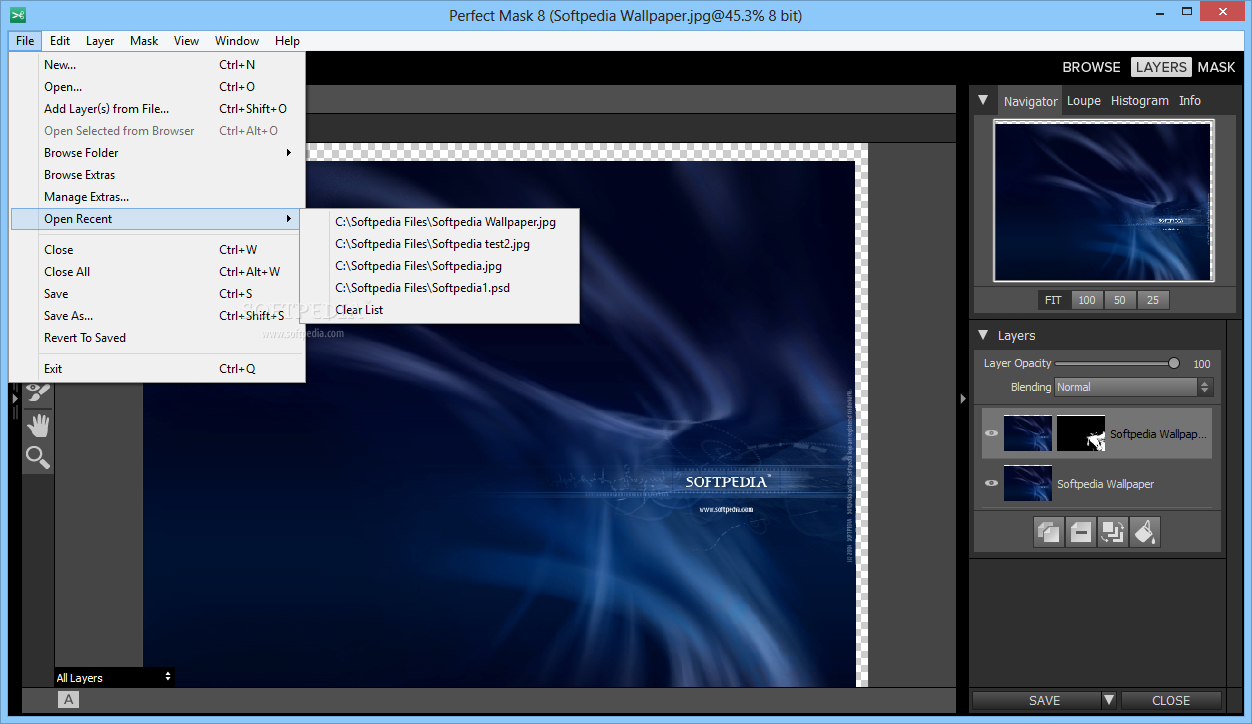Hide the bottom Softpedia Wallpaper layer
This screenshot has height=724, width=1252.
pyautogui.click(x=991, y=483)
